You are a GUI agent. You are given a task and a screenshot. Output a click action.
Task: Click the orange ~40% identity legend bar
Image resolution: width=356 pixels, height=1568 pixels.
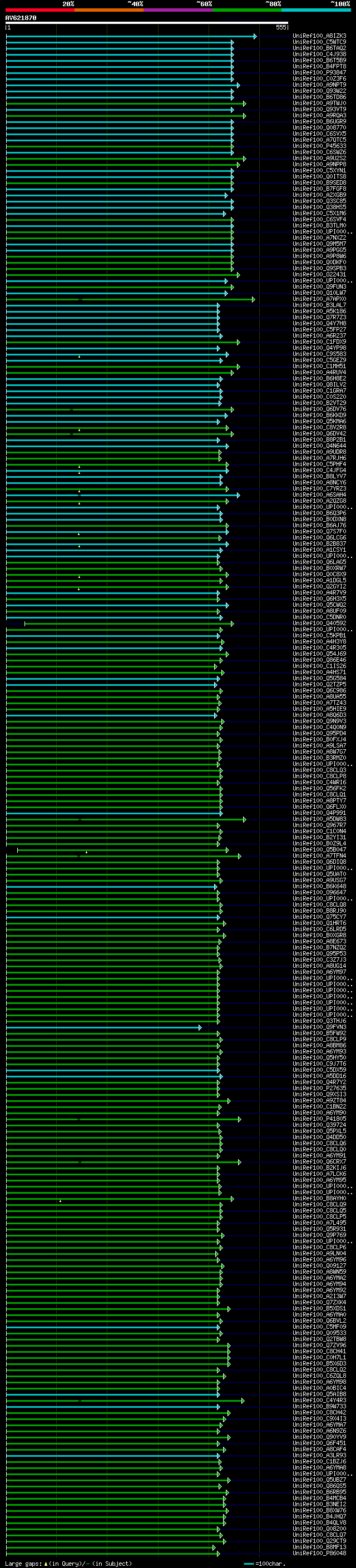point(109,10)
